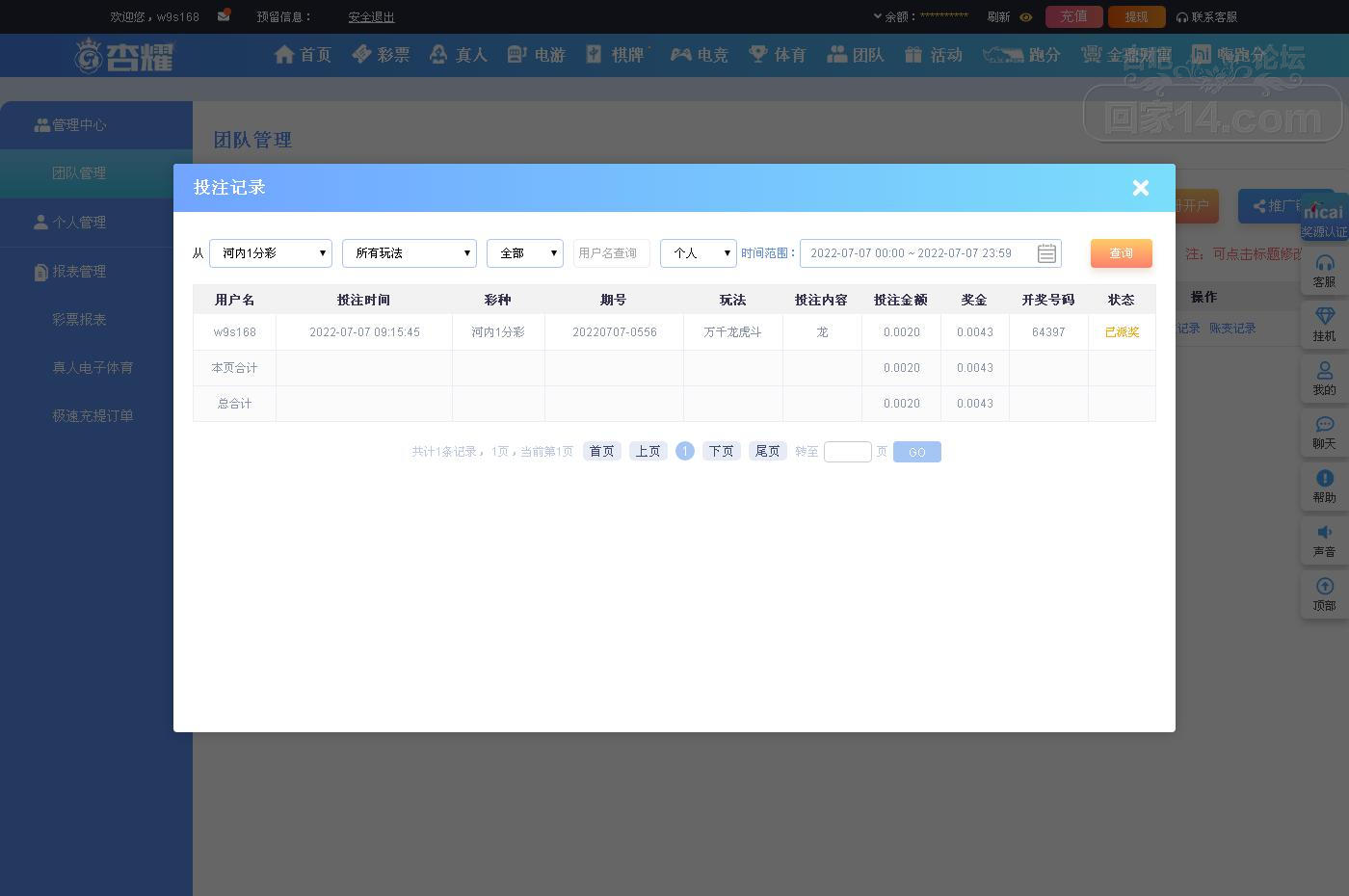The width and height of the screenshot is (1349, 896).
Task: Click the 安全退出 link
Action: 371,17
